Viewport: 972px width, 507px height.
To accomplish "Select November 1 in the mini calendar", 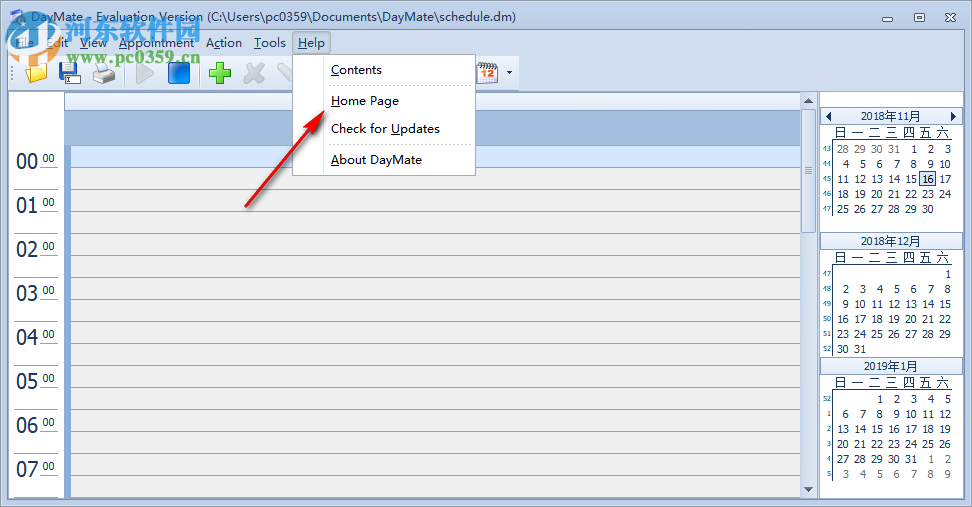I will point(914,149).
